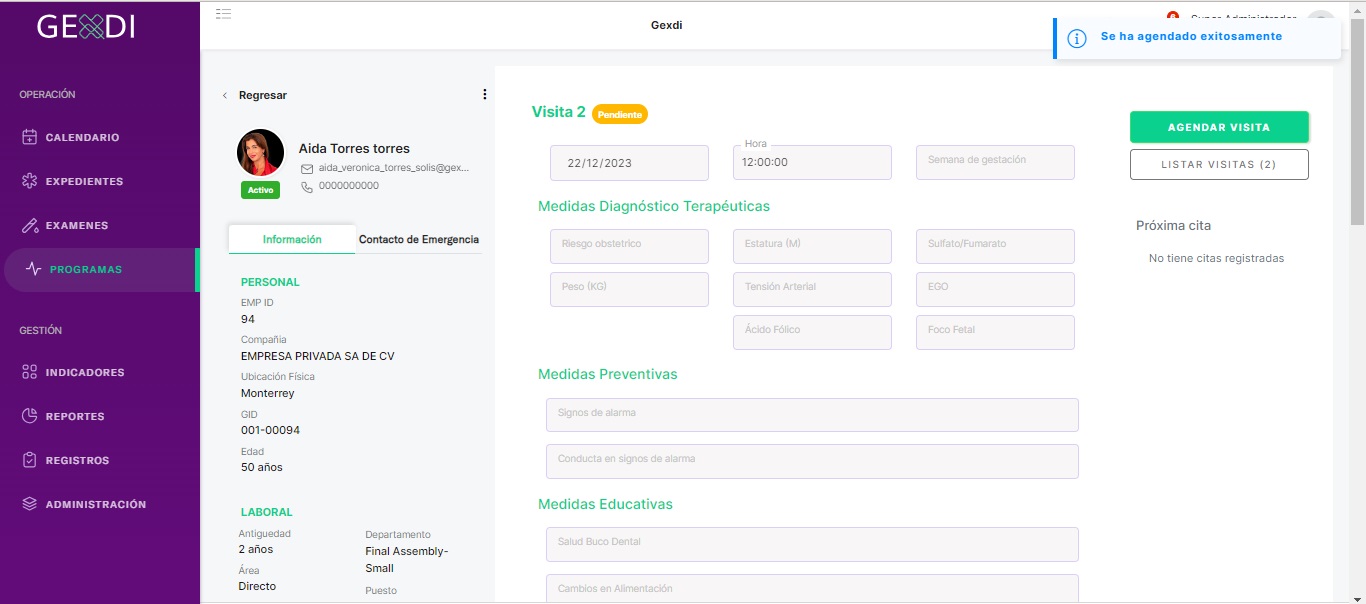Screen dimensions: 1366x604
Task: Click the back chevron beside Regresar
Action: point(224,95)
